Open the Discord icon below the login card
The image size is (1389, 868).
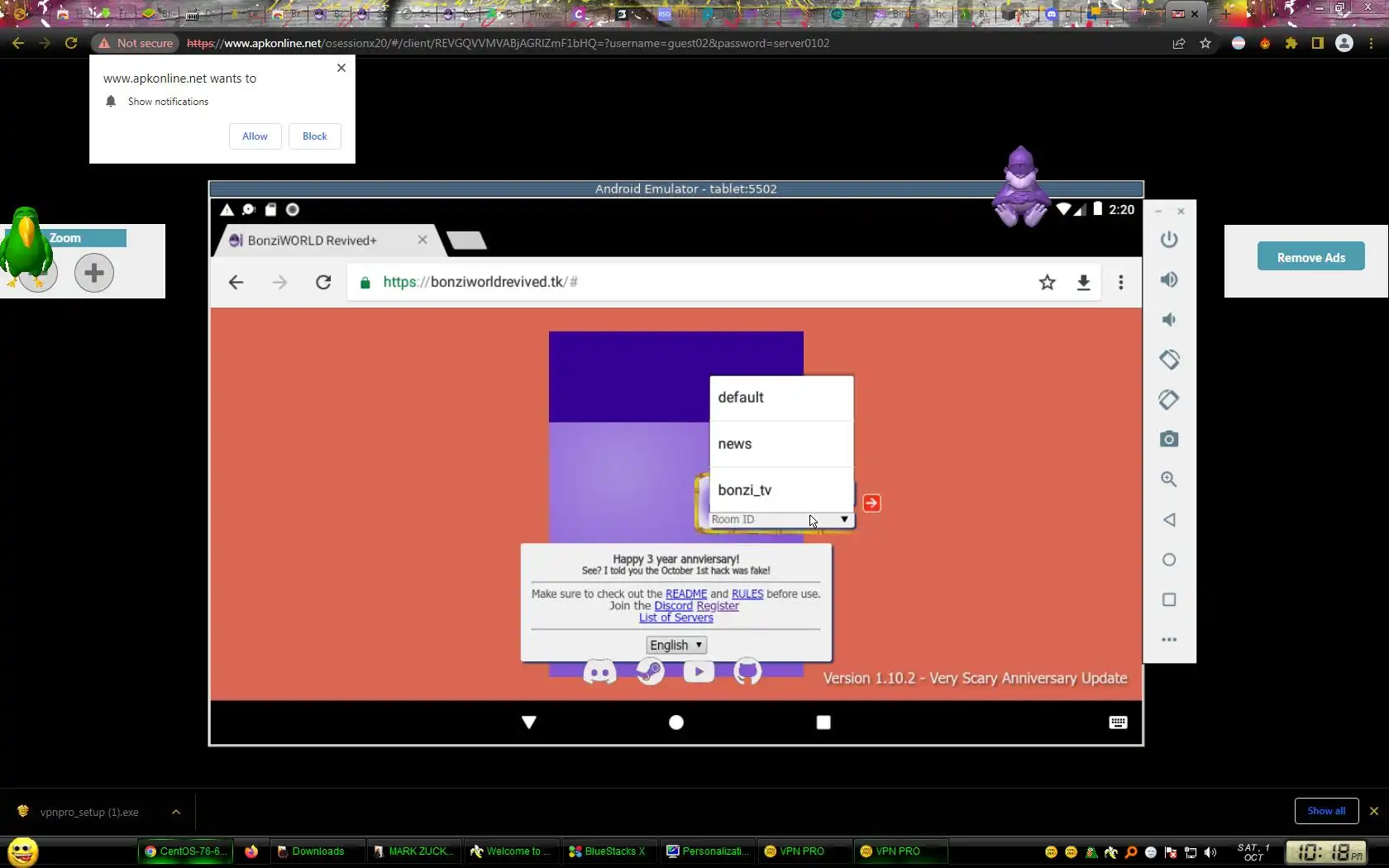coord(599,672)
